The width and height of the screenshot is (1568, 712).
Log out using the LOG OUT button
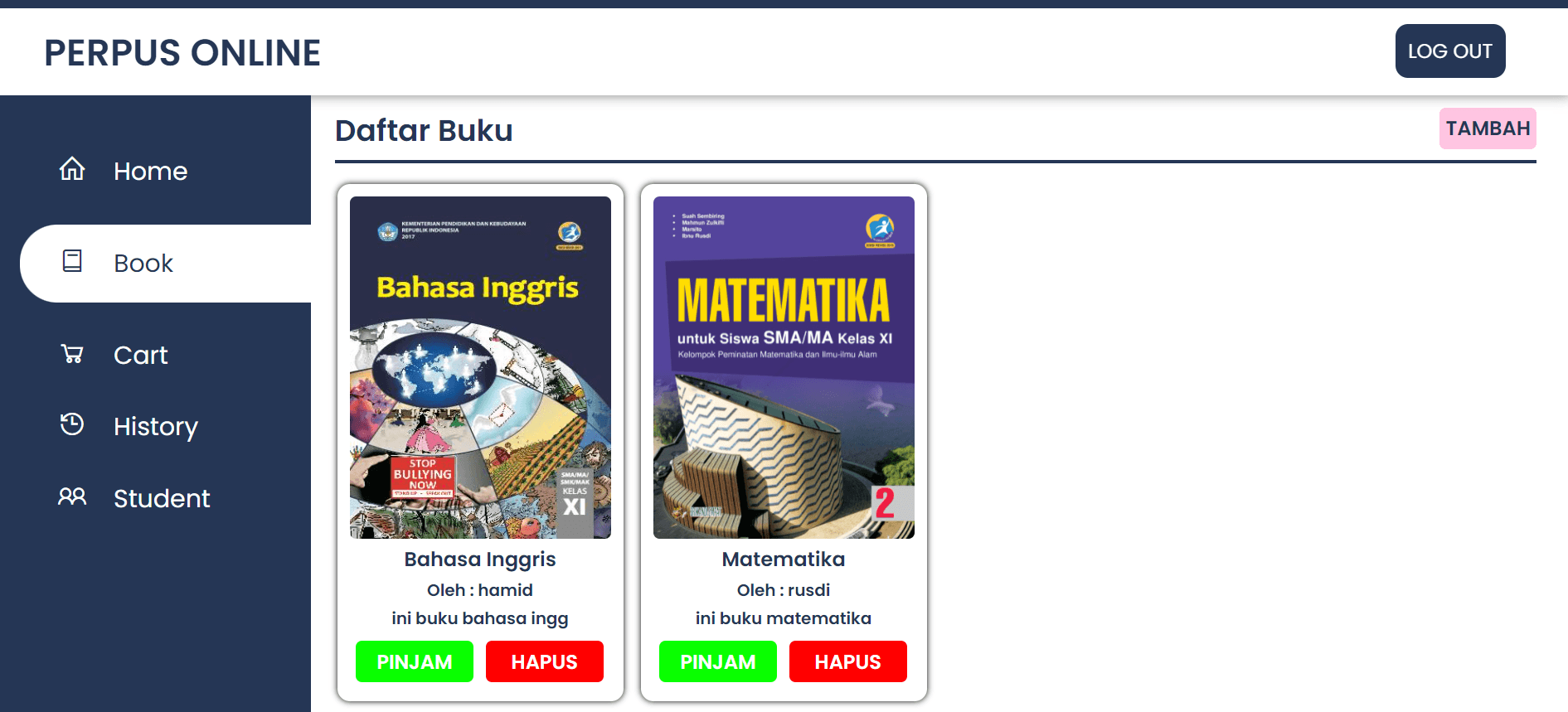(1450, 51)
